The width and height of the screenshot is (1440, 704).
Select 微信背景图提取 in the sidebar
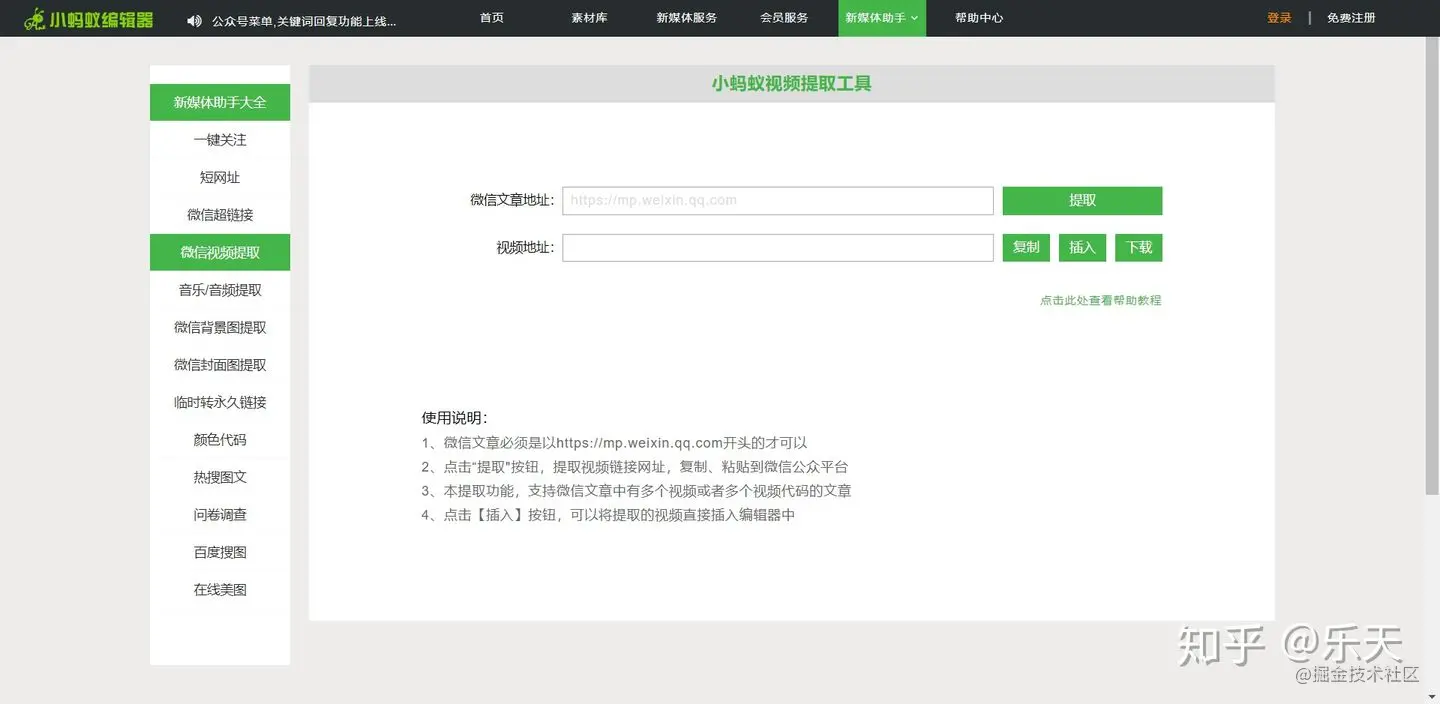pos(219,327)
